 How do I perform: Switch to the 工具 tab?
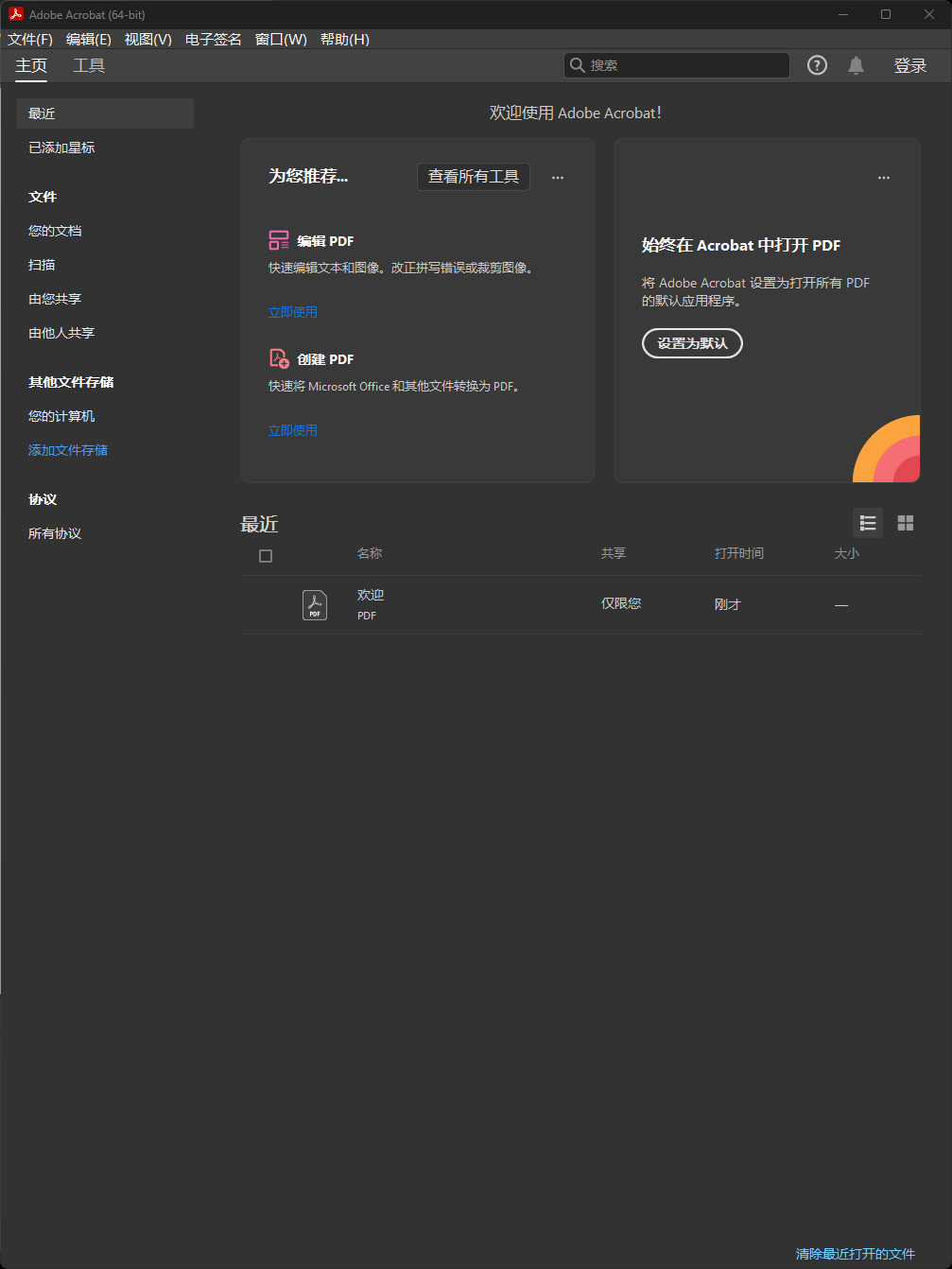(x=89, y=65)
